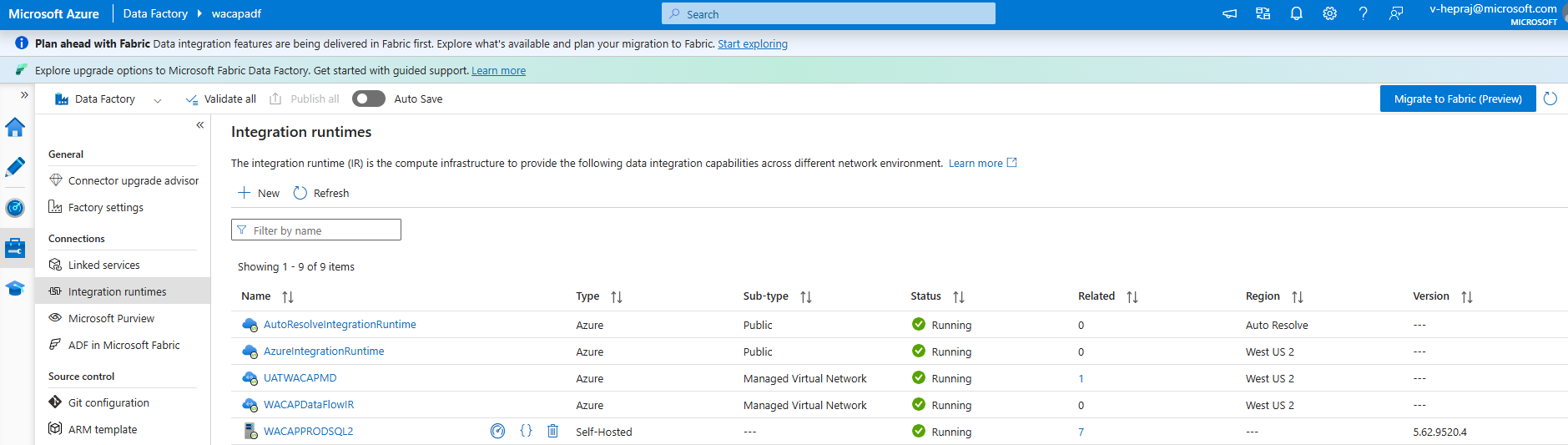This screenshot has width=1568, height=445.
Task: Click Self-Hosted type cell
Action: 604,432
